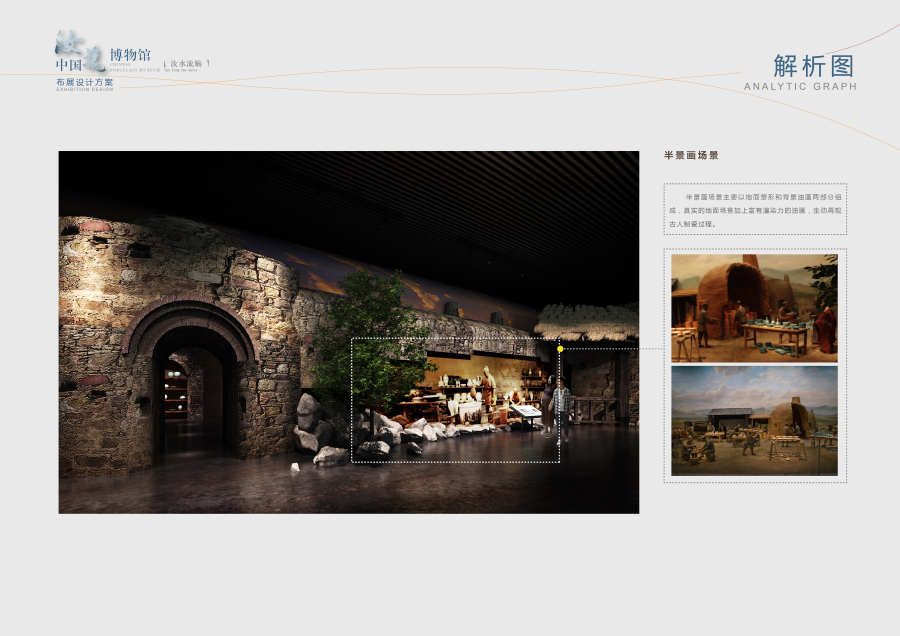Screen dimensions: 900x636
Task: Click the dotted description text box
Action: pyautogui.click(x=754, y=209)
